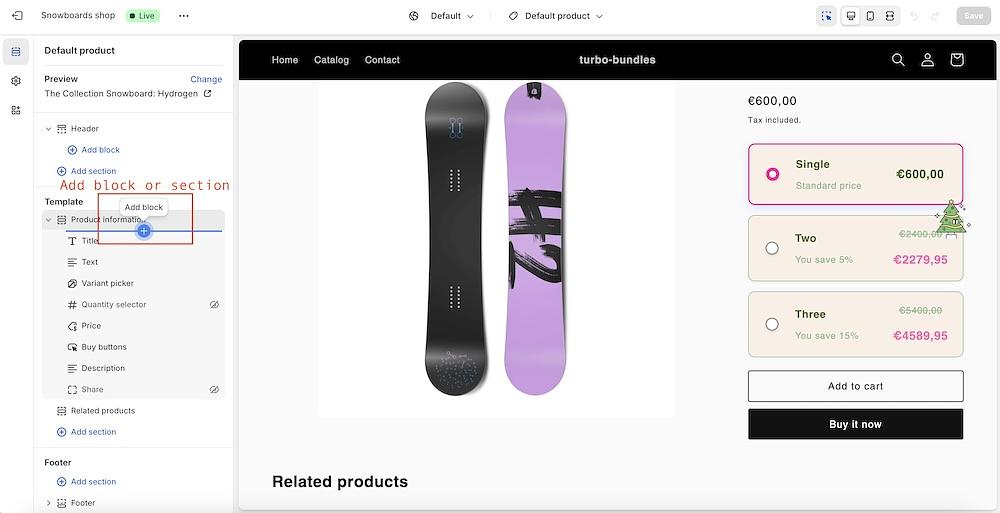Open the cart icon in the header

(x=956, y=60)
